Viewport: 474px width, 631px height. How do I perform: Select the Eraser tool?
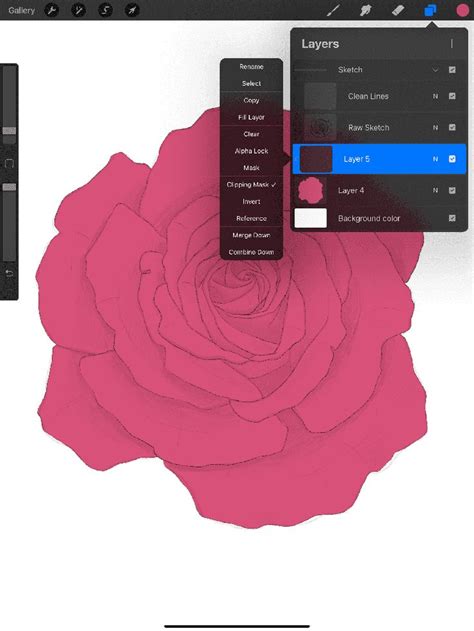pyautogui.click(x=398, y=10)
